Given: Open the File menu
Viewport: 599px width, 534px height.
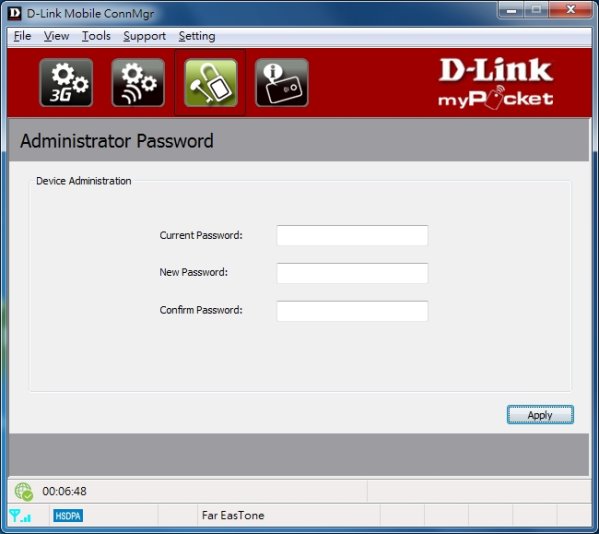Looking at the screenshot, I should pyautogui.click(x=23, y=36).
